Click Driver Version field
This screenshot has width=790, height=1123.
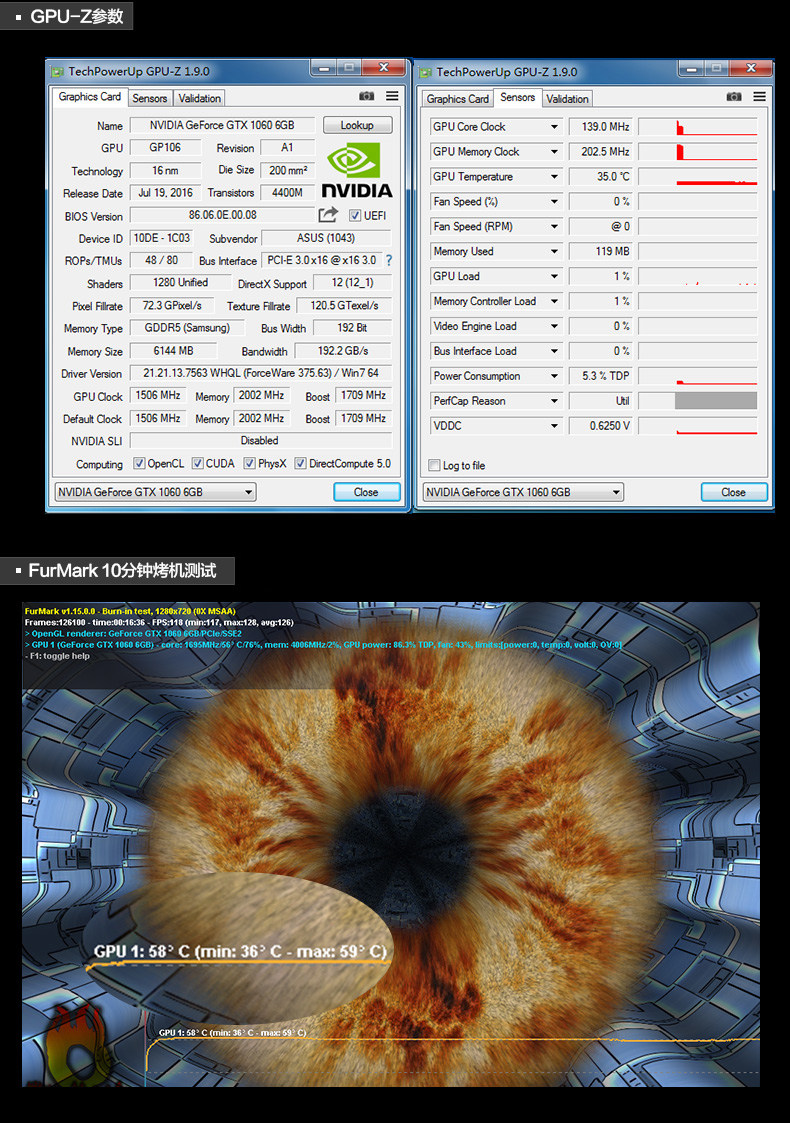click(261, 373)
